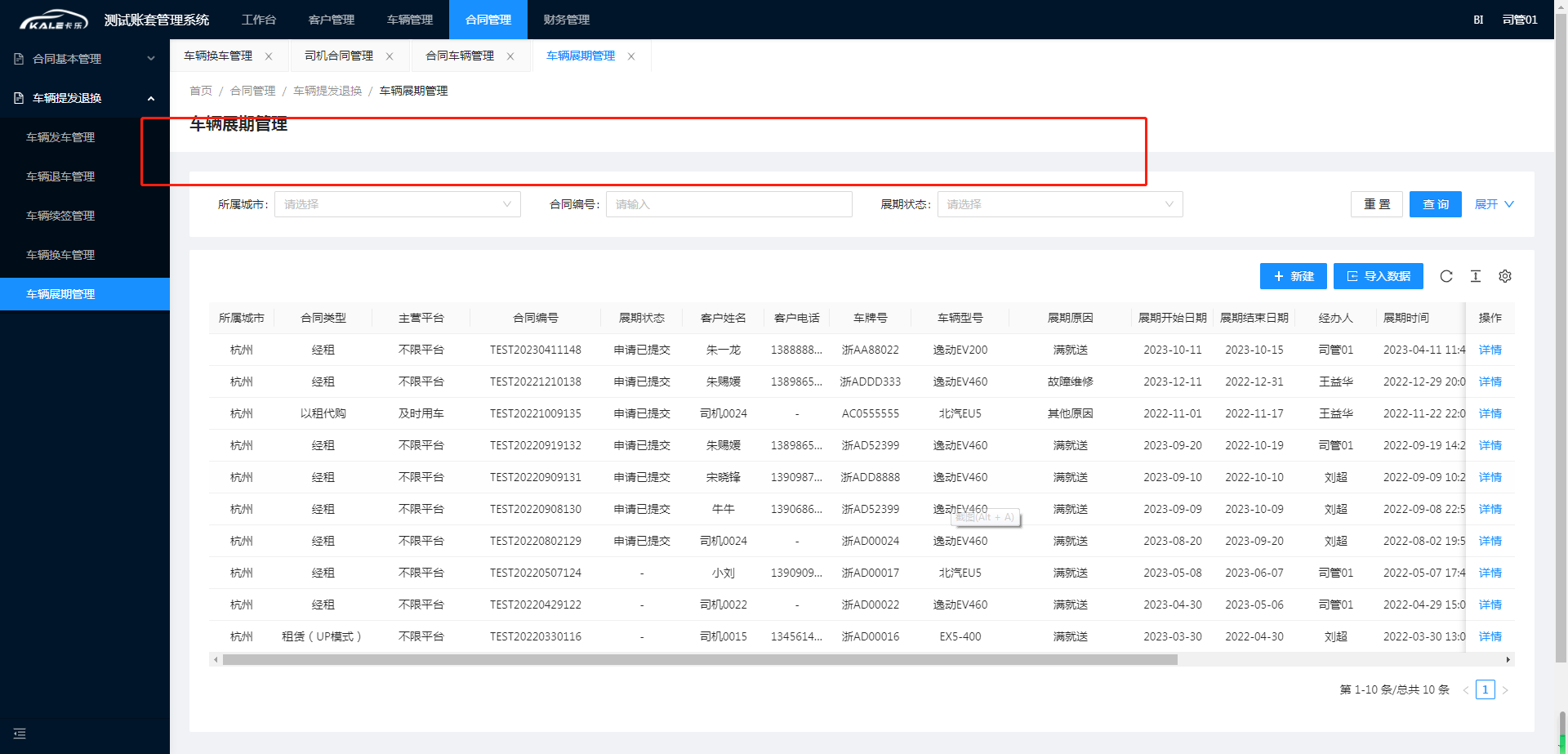Viewport: 1568px width, 754px height.
Task: Open 详情 for contract TEST20220908130
Action: (x=1490, y=509)
